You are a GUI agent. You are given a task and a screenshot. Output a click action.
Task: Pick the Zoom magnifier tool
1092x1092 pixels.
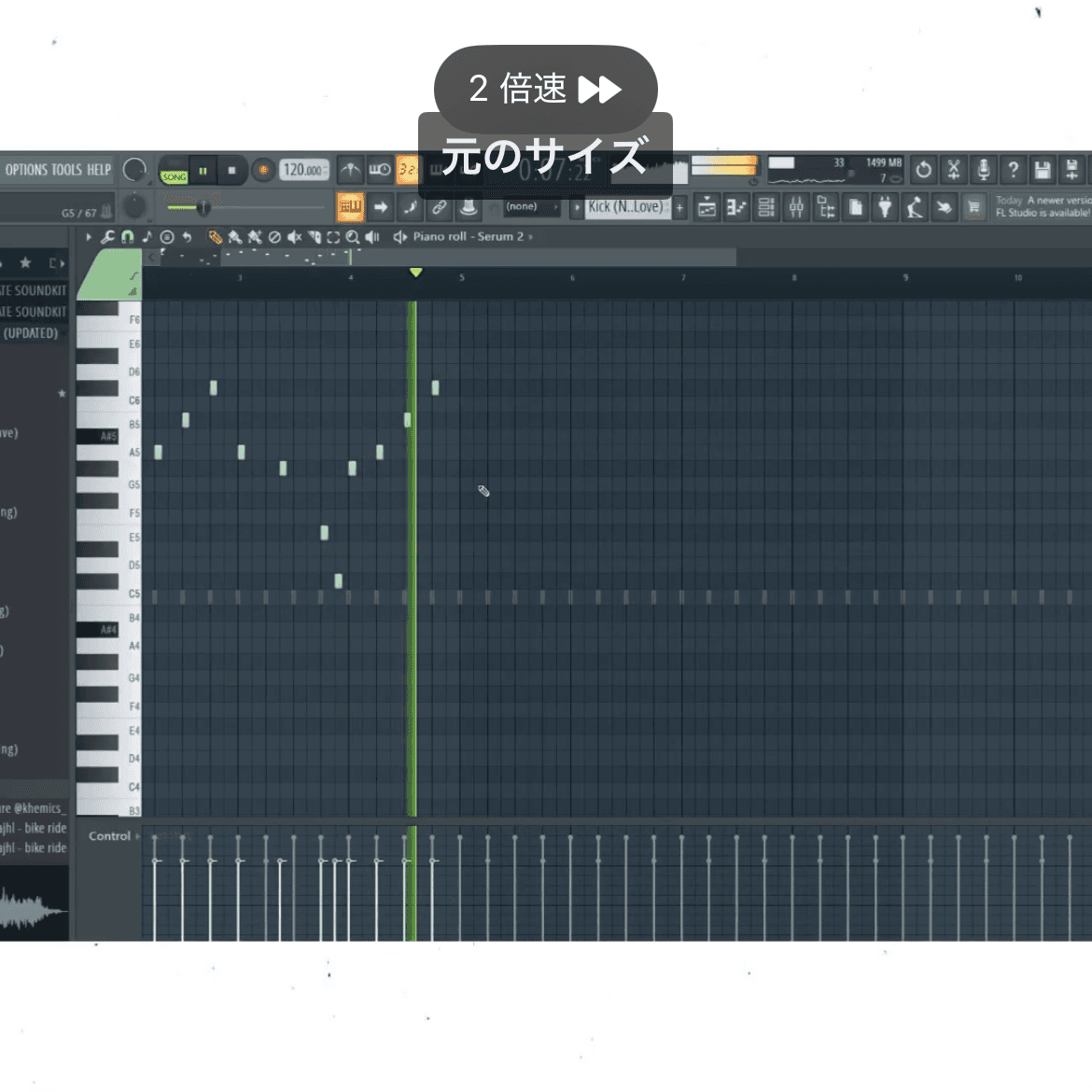point(353,237)
